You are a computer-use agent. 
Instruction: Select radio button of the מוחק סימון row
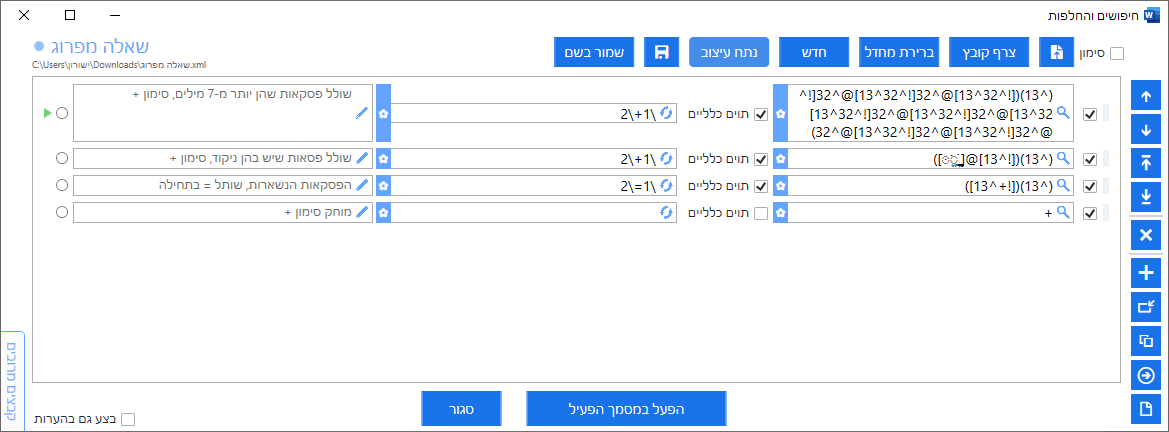click(62, 212)
